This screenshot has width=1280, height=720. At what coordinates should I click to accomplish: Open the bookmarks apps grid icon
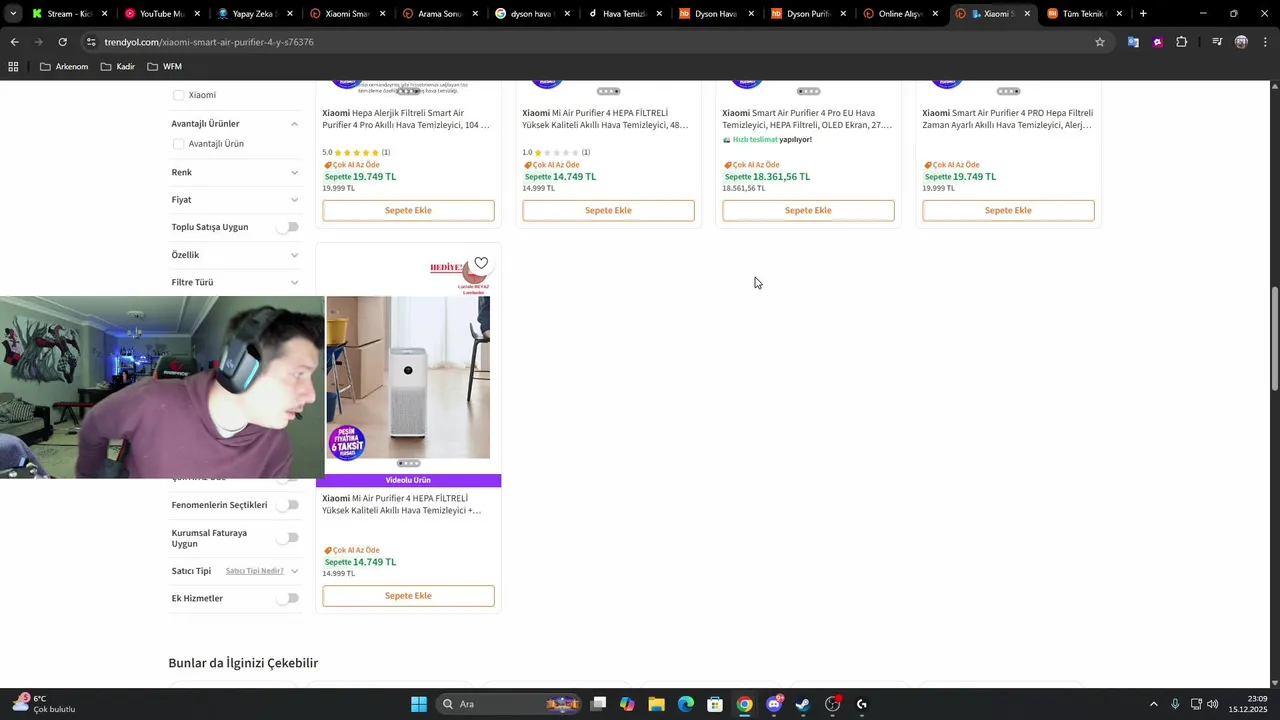14,66
